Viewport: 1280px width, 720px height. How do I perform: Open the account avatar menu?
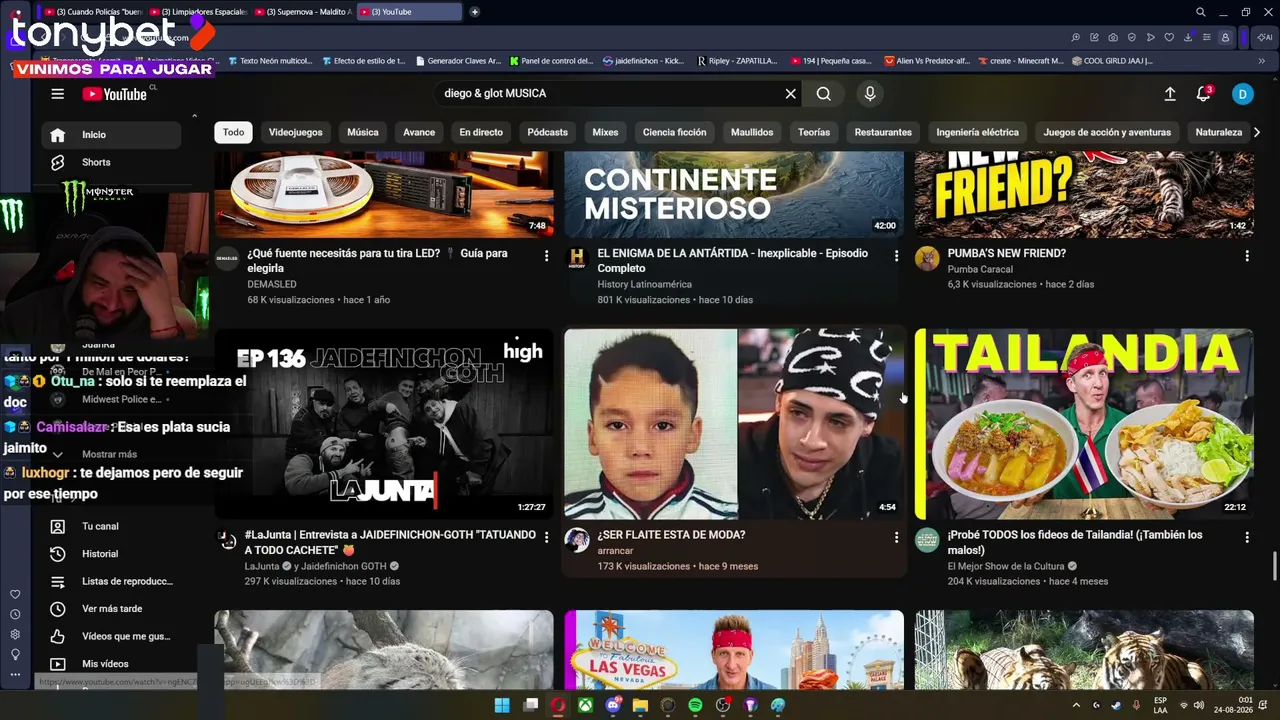tap(1242, 94)
